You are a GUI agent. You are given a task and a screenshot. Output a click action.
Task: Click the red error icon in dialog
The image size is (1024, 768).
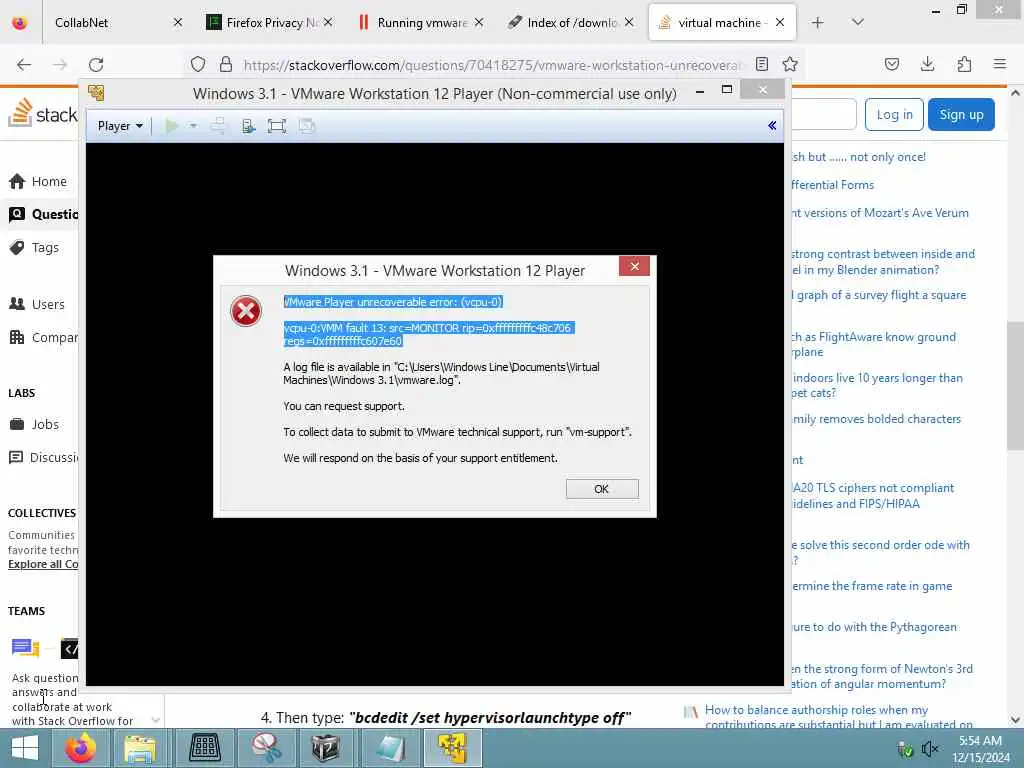click(x=246, y=311)
